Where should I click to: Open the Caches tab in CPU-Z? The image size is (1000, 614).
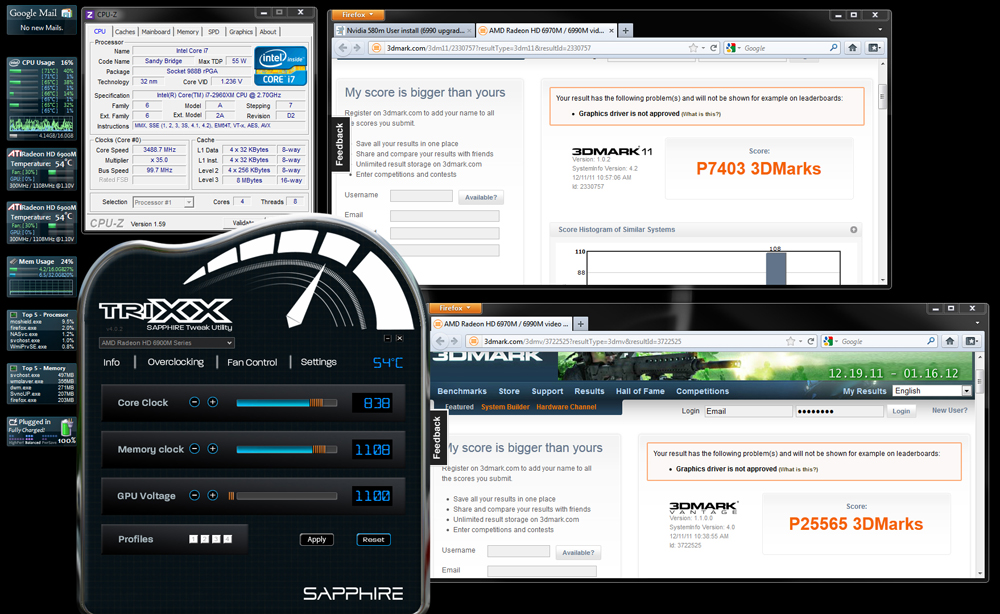(x=125, y=31)
